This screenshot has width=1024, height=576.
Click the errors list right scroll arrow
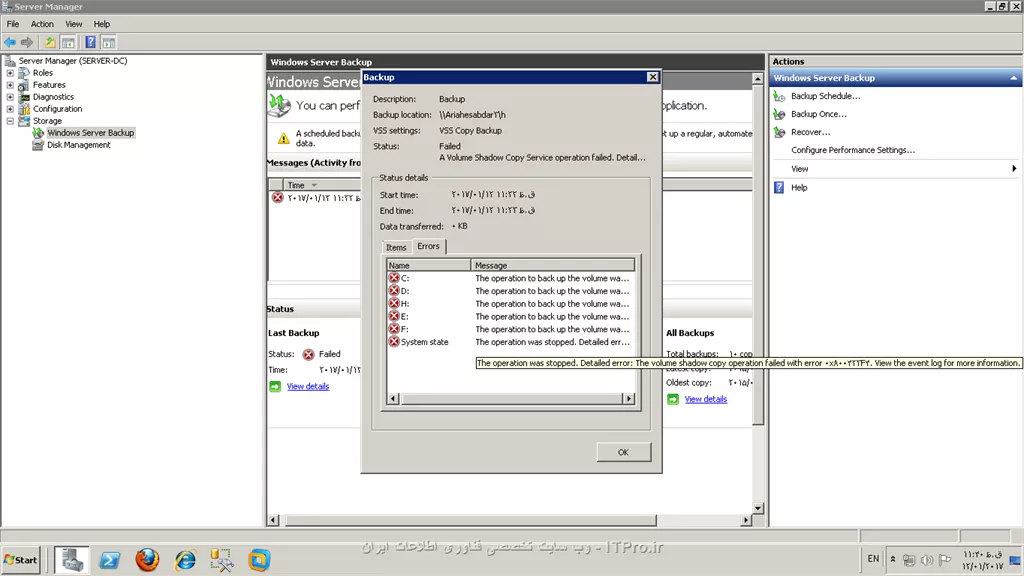[x=629, y=398]
